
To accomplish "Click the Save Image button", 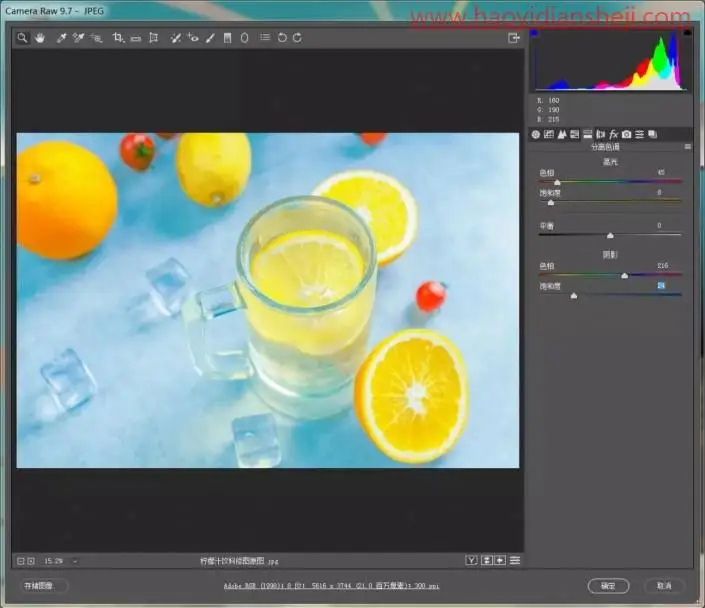I will (x=45, y=586).
